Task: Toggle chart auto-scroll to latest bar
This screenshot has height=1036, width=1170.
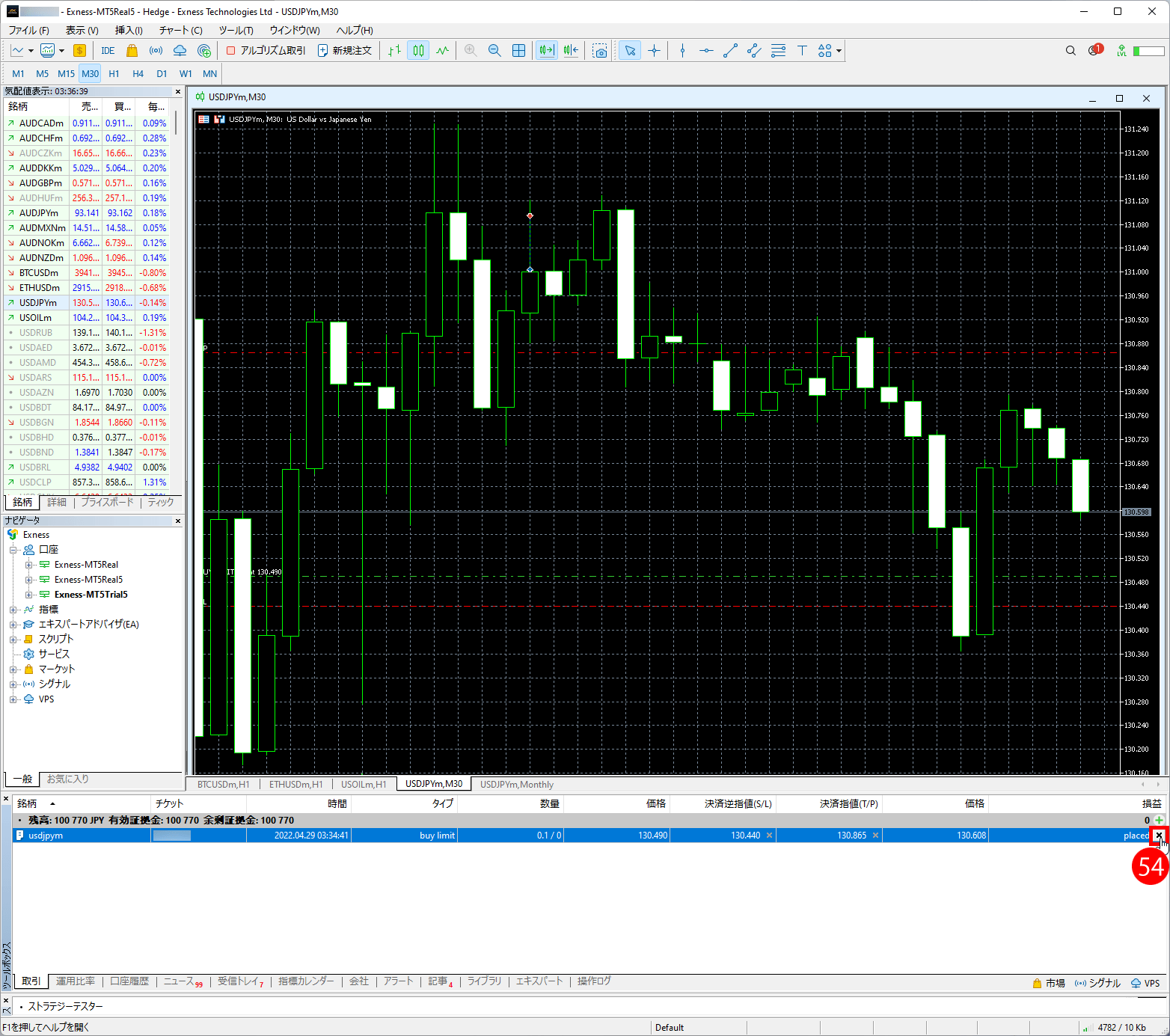Action: point(547,51)
